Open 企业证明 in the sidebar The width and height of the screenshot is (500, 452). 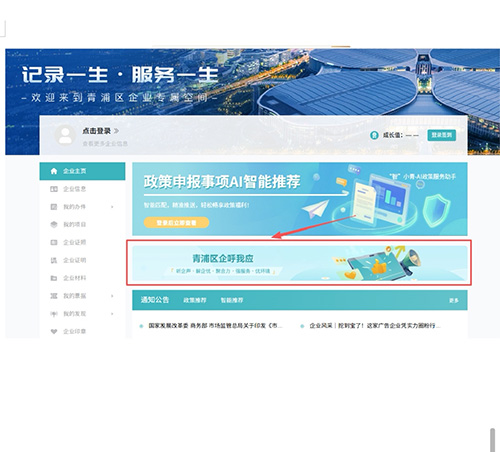(x=75, y=260)
